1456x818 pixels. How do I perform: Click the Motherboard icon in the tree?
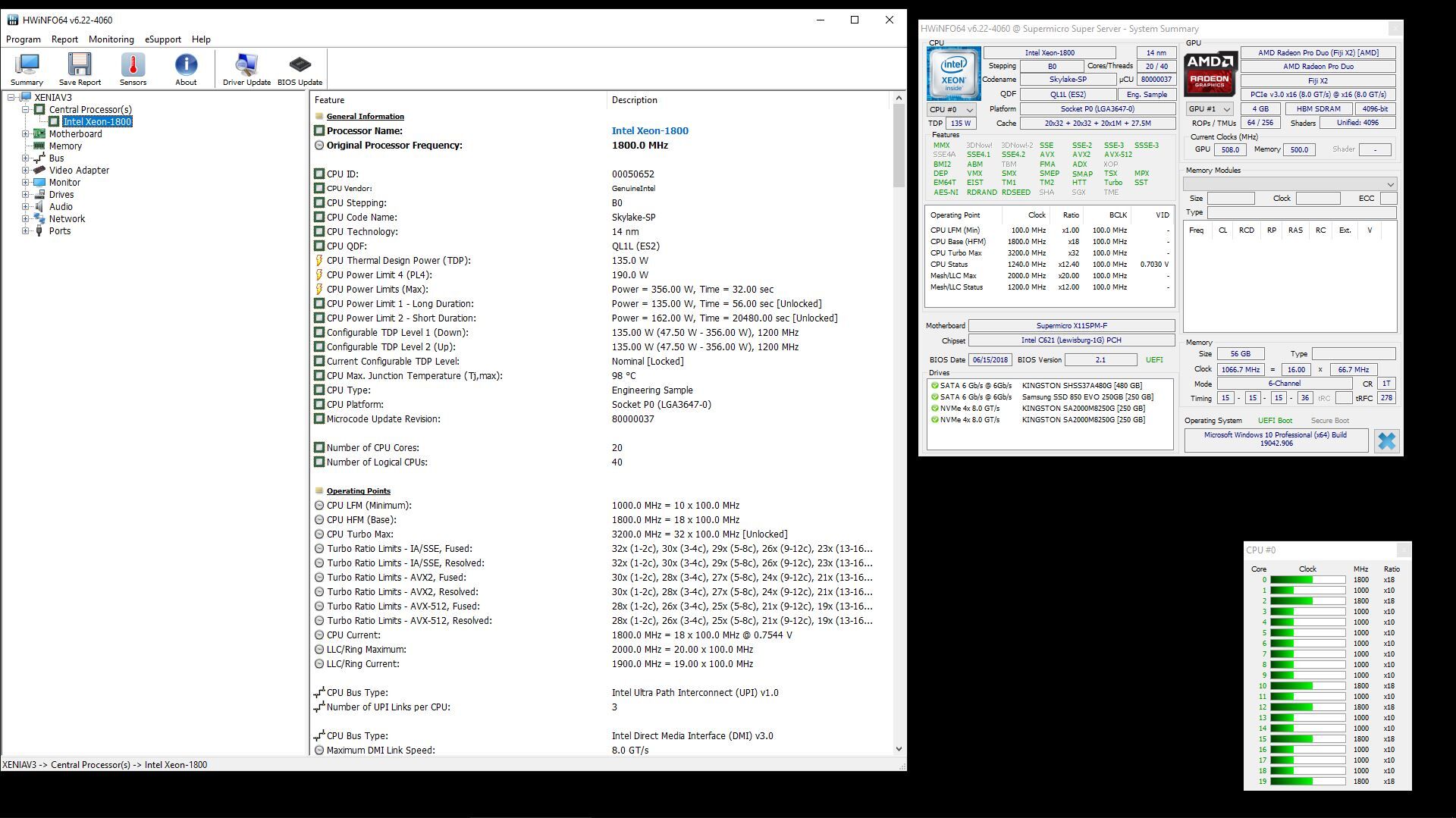39,134
